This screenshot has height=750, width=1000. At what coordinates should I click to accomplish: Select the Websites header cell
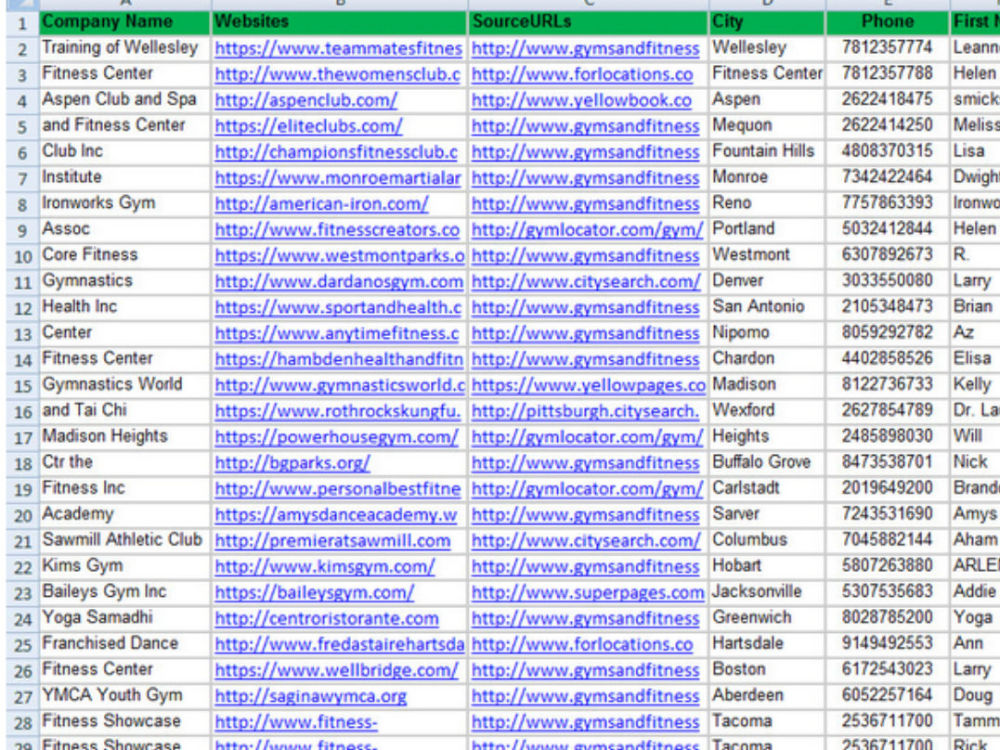(x=339, y=22)
